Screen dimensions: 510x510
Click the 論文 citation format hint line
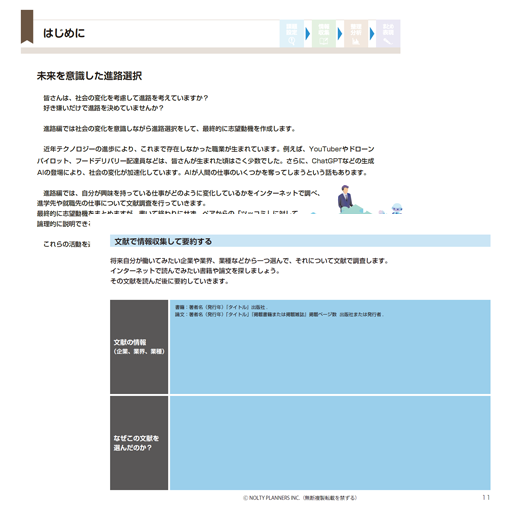279,314
